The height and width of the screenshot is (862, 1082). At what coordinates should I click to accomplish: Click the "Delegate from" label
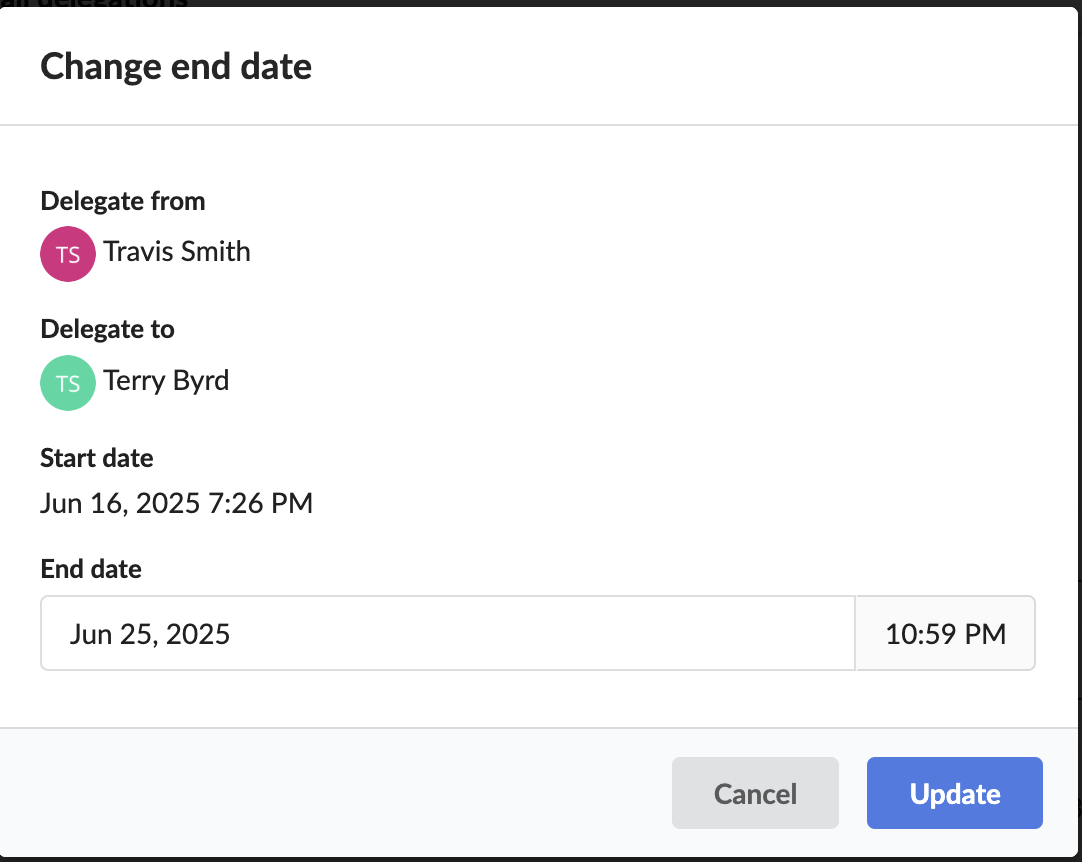[123, 201]
